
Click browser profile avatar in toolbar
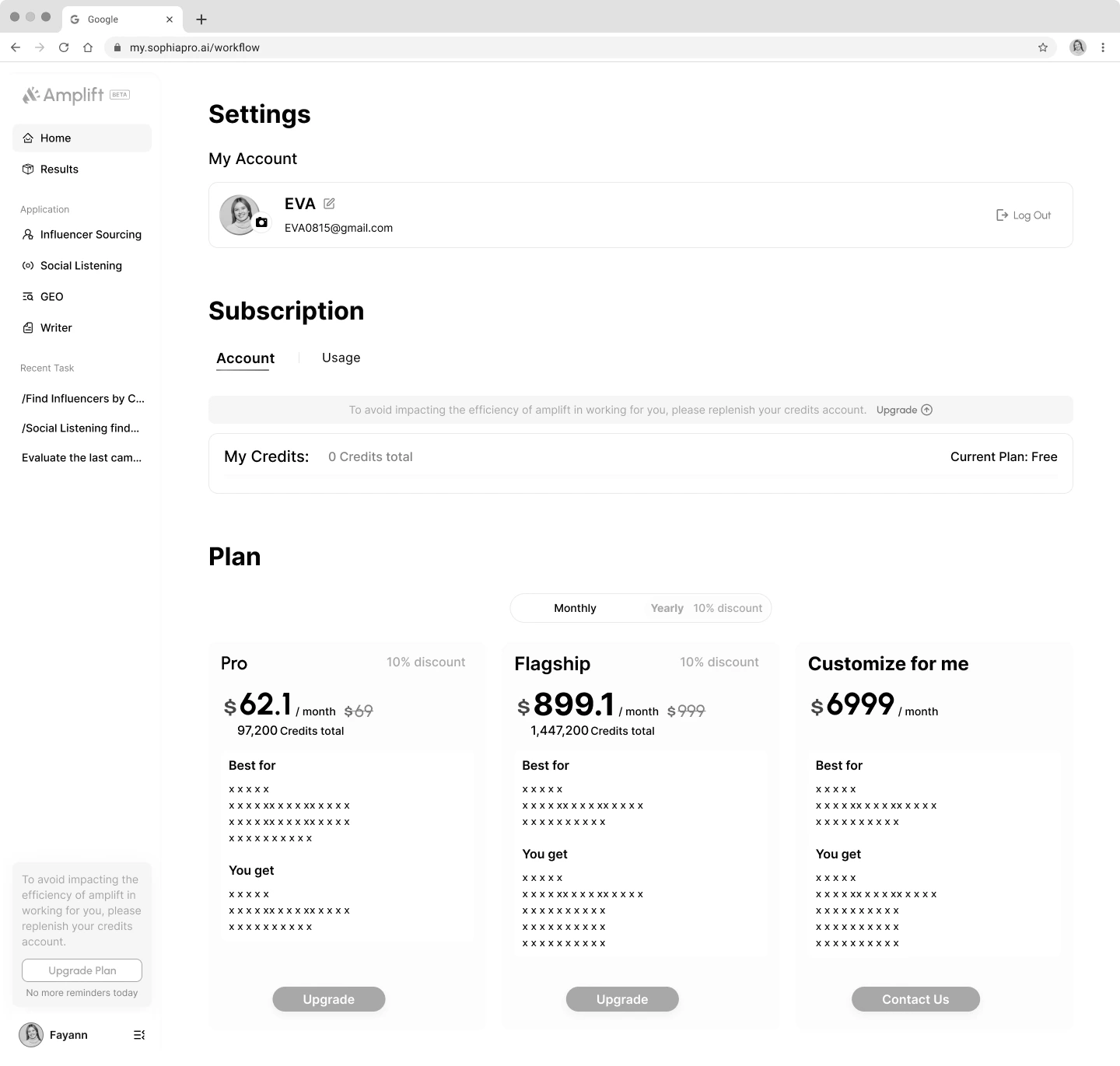(x=1078, y=47)
